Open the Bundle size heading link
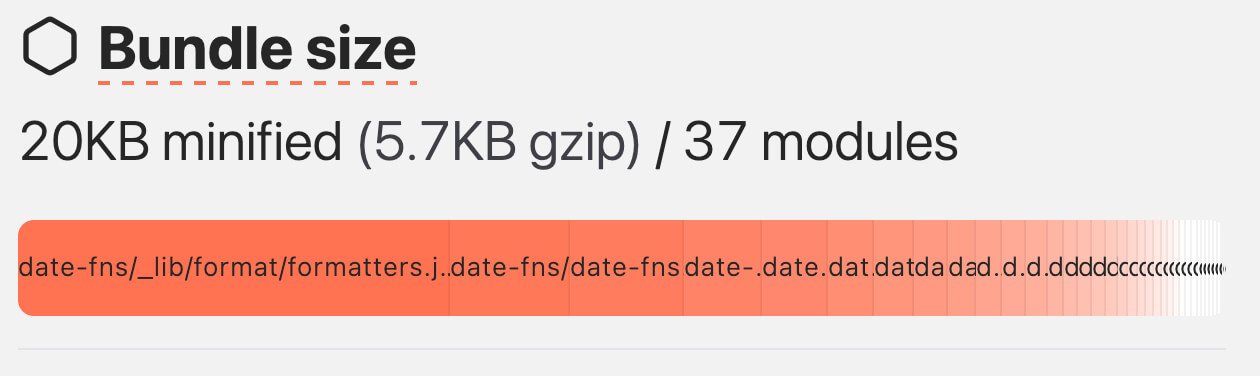This screenshot has width=1260, height=376. point(257,48)
